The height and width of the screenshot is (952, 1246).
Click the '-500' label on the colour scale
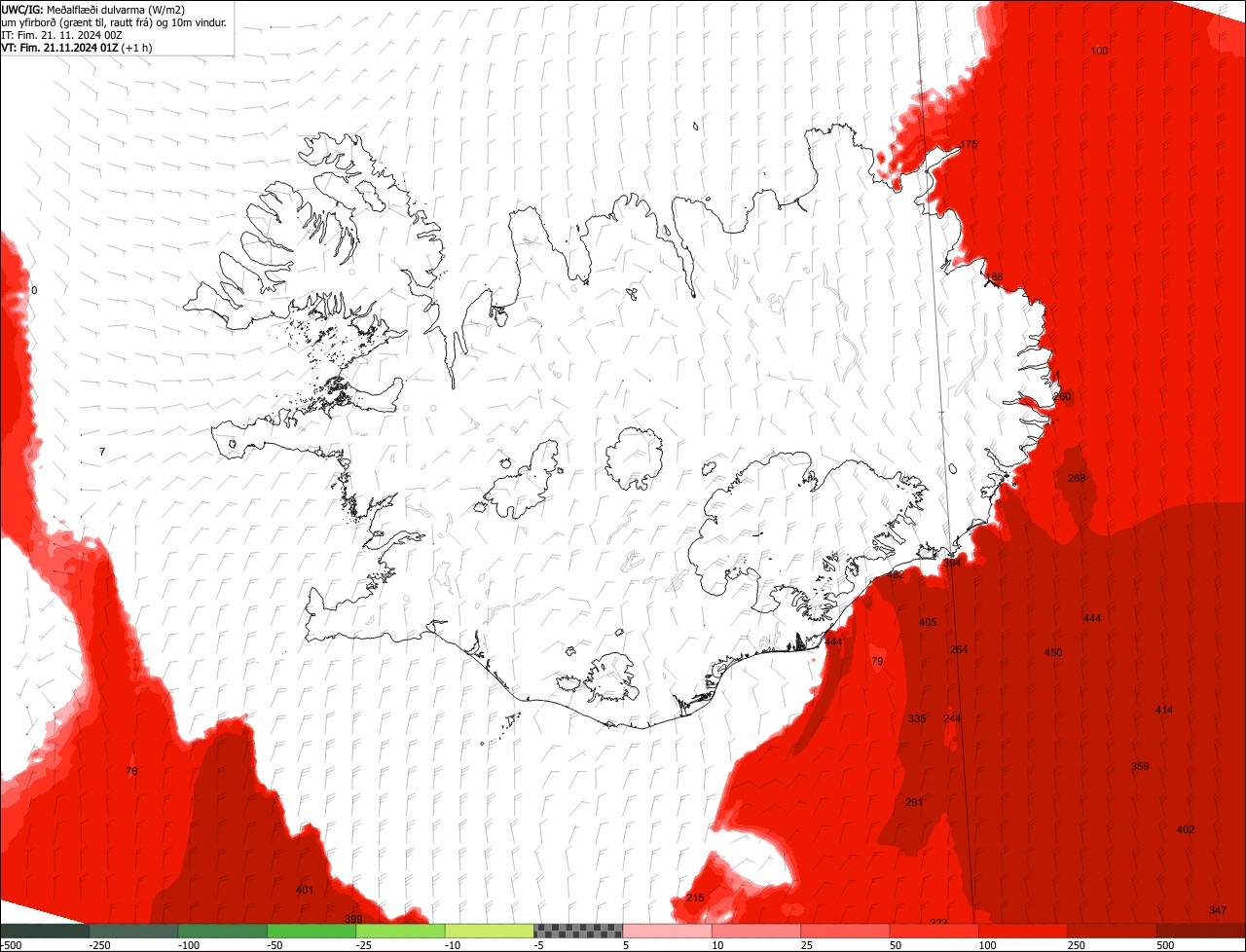[x=11, y=945]
